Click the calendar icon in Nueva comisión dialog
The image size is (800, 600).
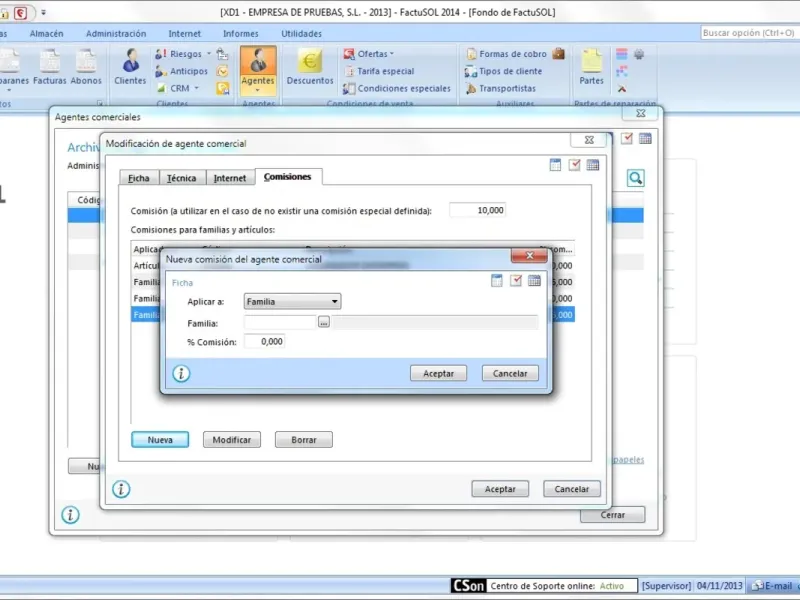tap(534, 281)
